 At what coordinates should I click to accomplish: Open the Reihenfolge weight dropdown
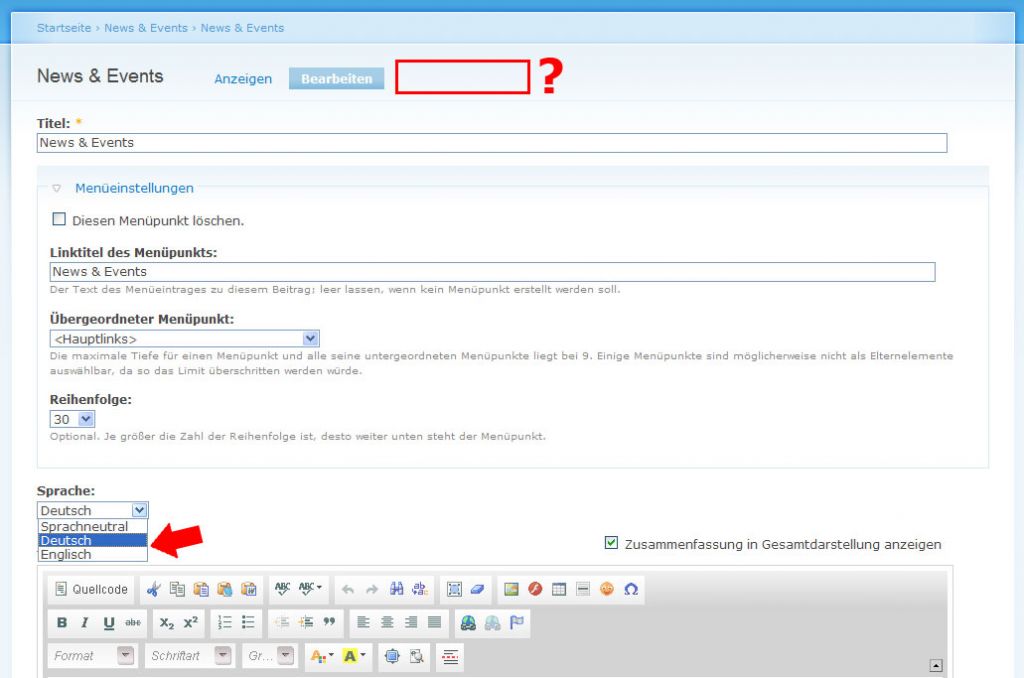coord(85,419)
